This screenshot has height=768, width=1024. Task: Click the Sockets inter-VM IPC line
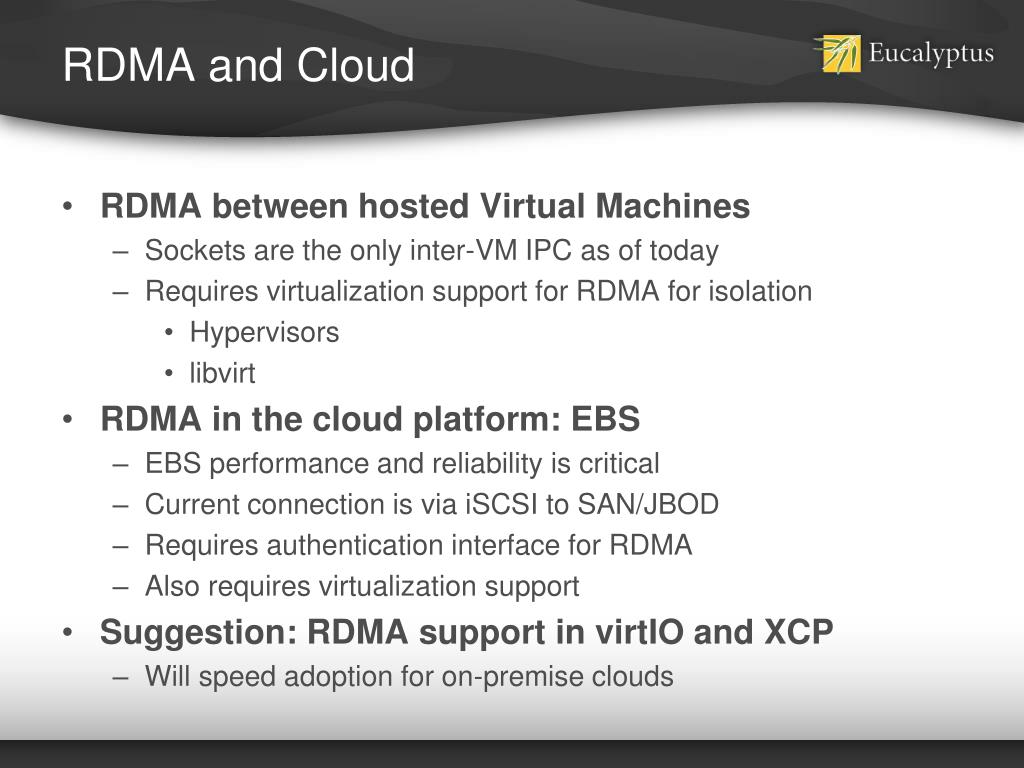coord(432,250)
